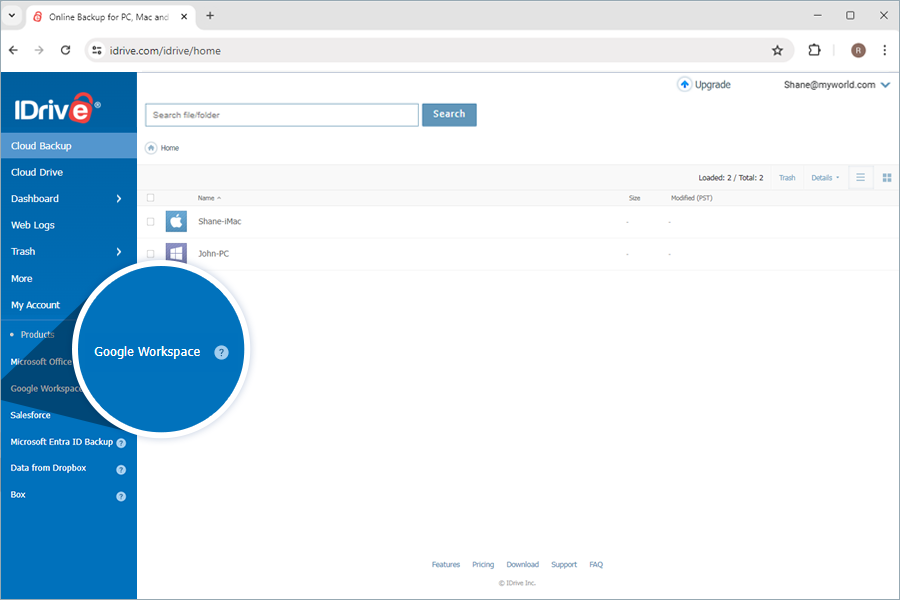Viewport: 900px width, 600px height.
Task: Bookmark this page with star icon
Action: point(777,51)
